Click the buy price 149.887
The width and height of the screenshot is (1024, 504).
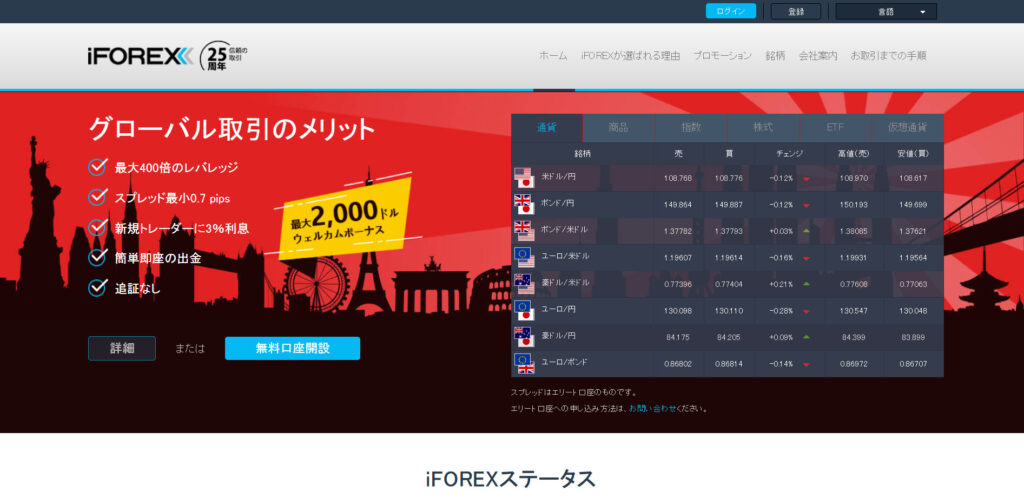[x=728, y=205]
